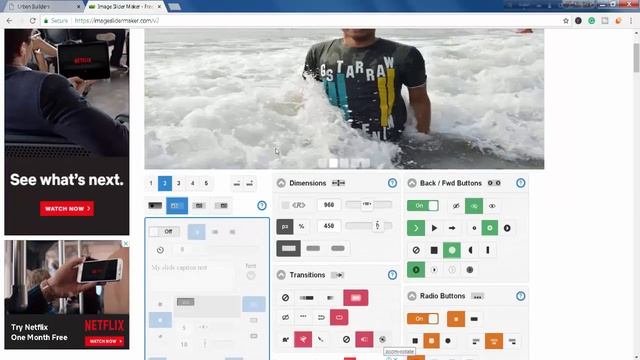Choose the first caption layout option
This screenshot has height=360, width=640.
(x=155, y=205)
